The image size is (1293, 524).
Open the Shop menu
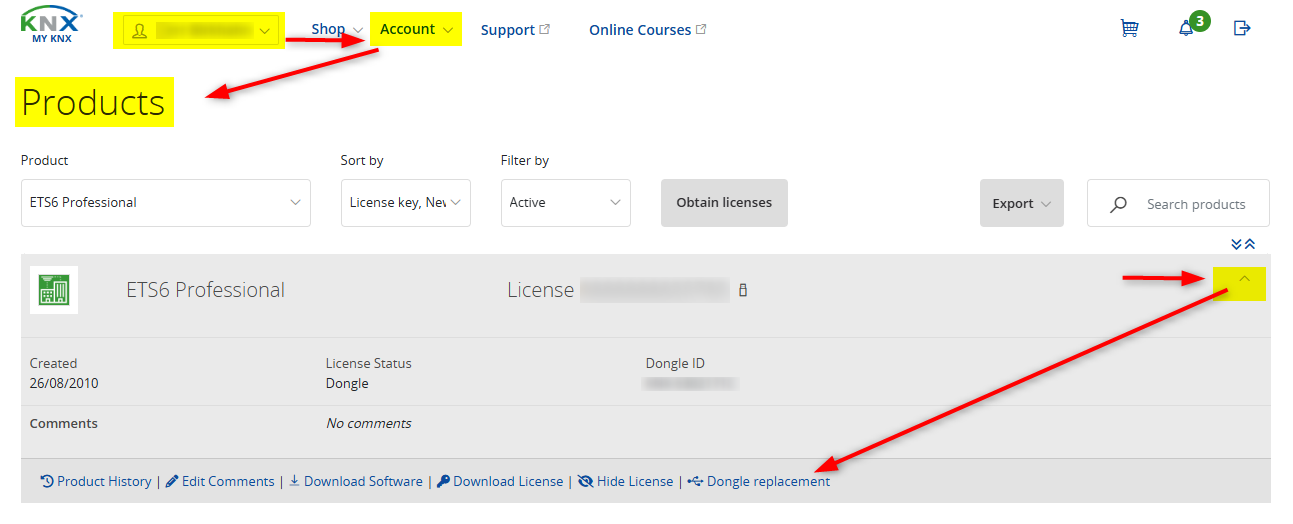[336, 29]
